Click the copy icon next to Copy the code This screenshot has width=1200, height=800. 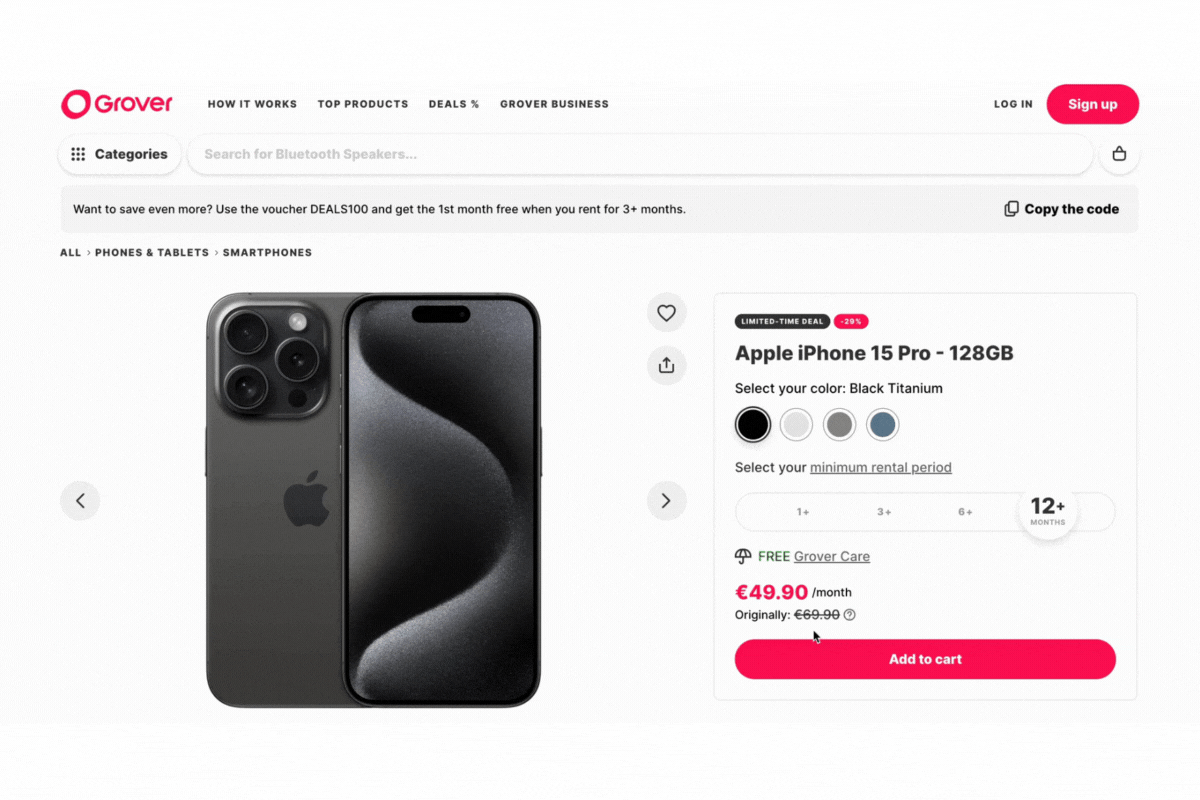click(x=1011, y=208)
